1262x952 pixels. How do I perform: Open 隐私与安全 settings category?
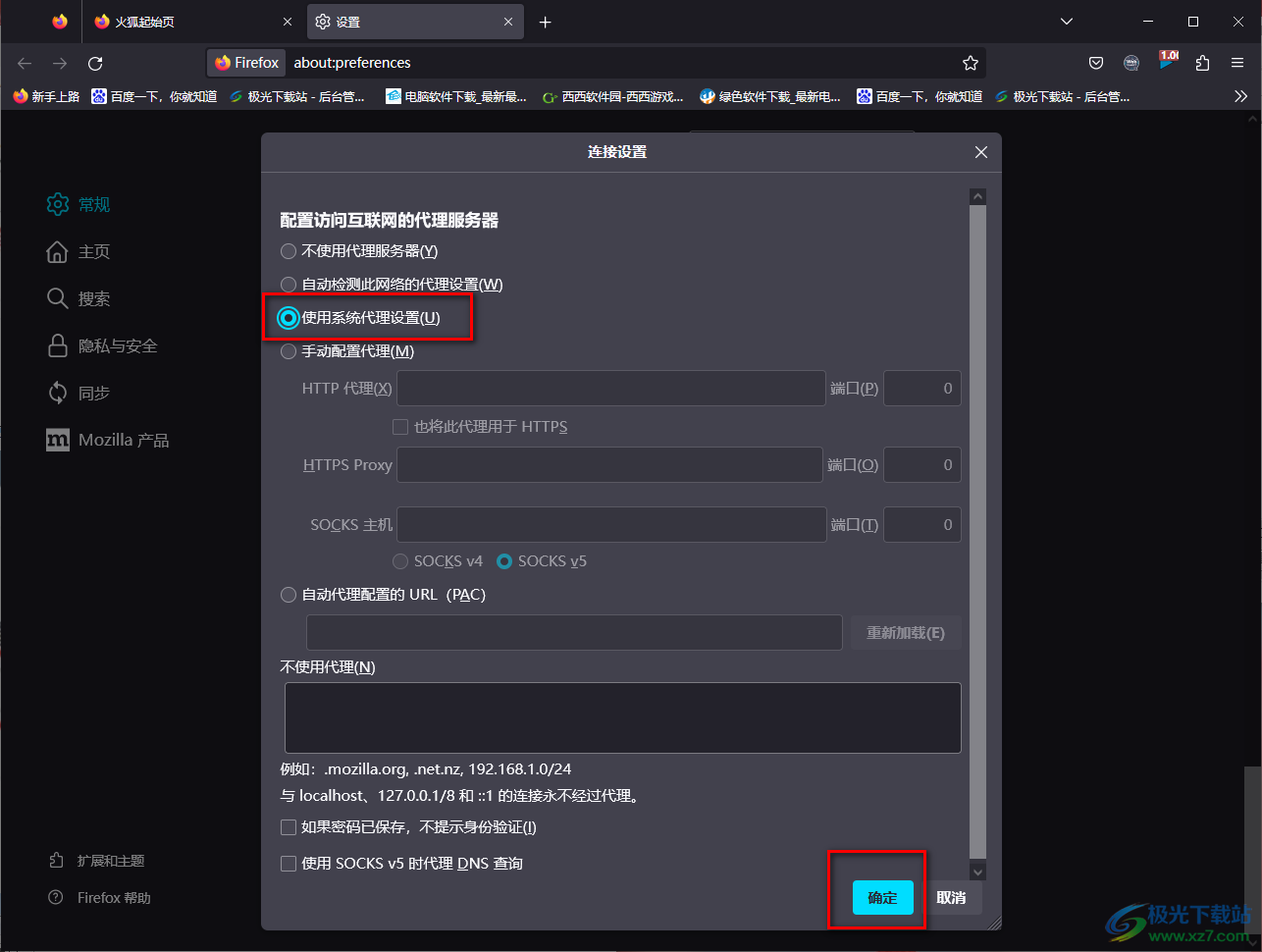102,345
